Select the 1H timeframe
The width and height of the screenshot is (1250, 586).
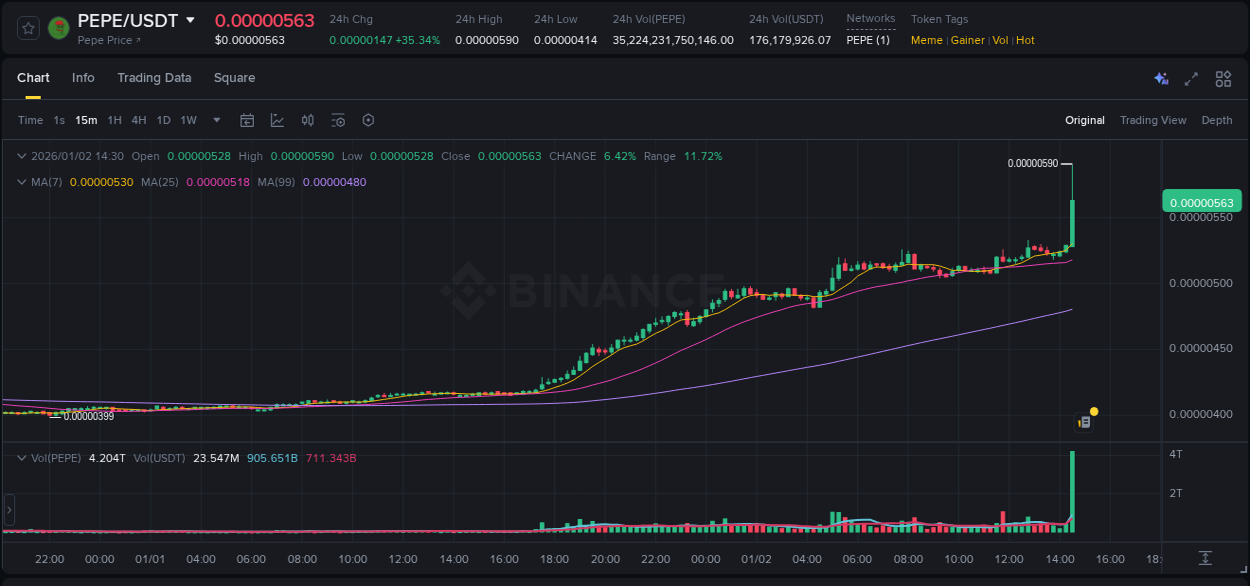(113, 120)
